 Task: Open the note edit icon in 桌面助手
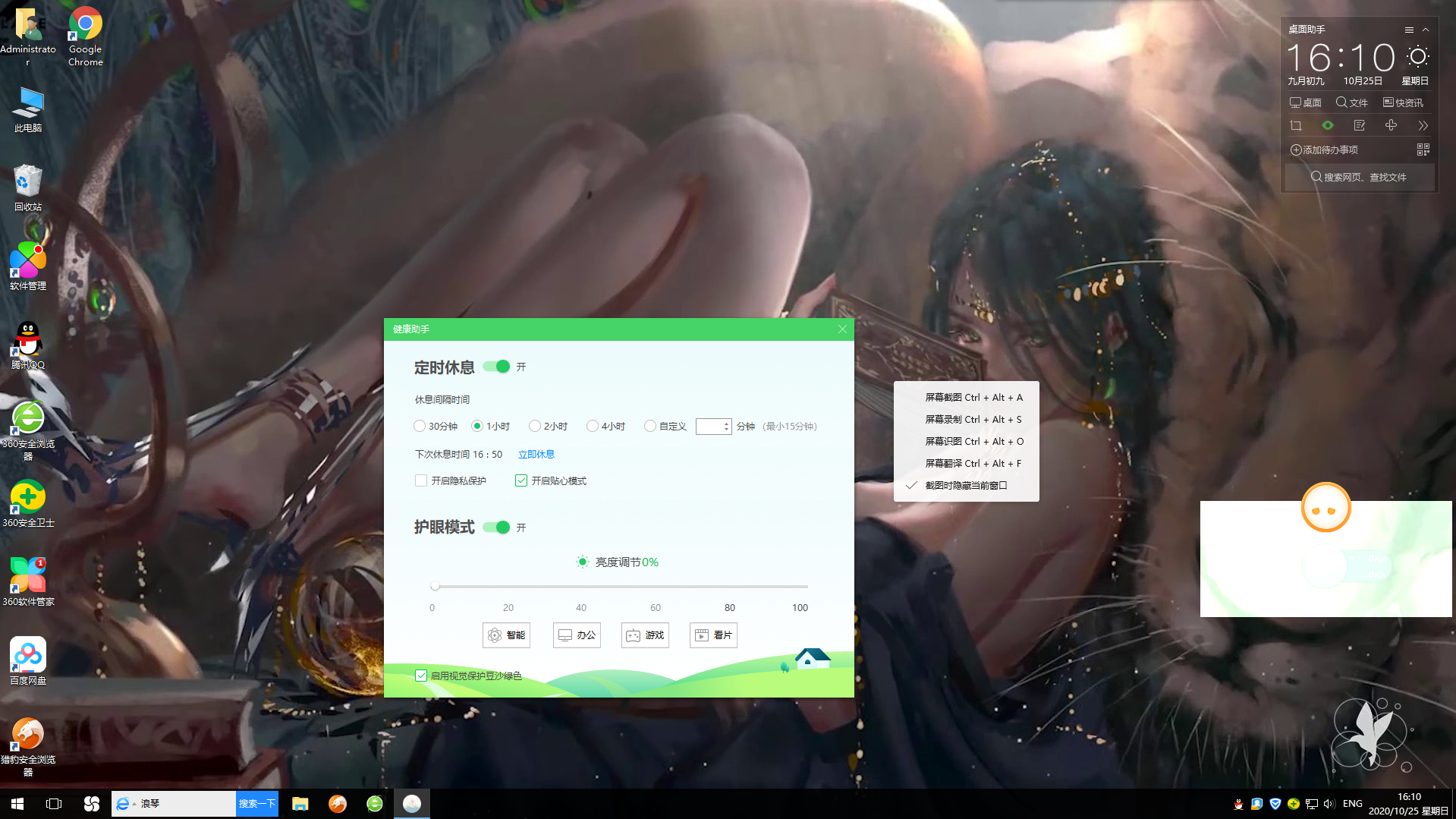[x=1360, y=126]
